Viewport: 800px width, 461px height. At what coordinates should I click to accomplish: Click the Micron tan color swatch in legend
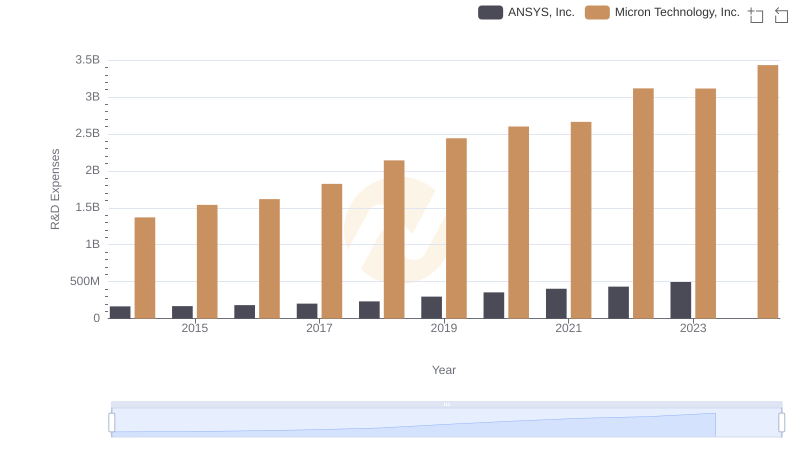597,12
